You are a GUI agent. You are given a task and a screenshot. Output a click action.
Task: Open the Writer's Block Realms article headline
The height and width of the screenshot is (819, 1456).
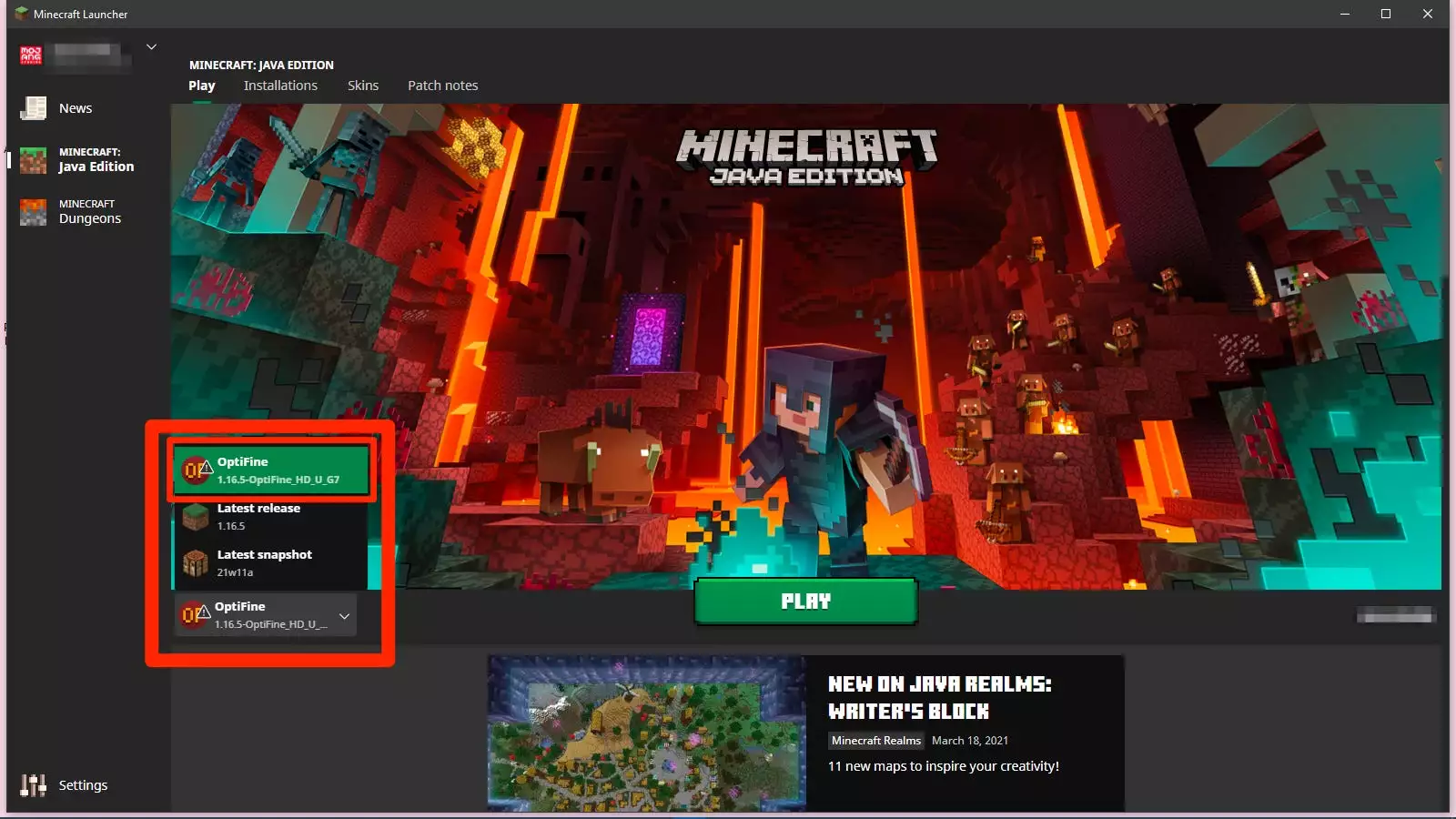tap(939, 697)
